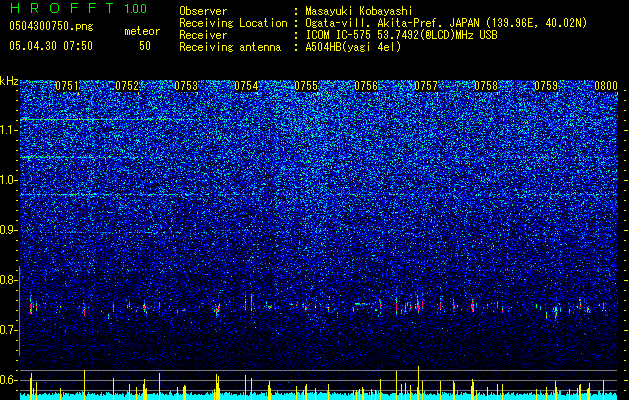Click the 0753 time marker

coord(186,86)
